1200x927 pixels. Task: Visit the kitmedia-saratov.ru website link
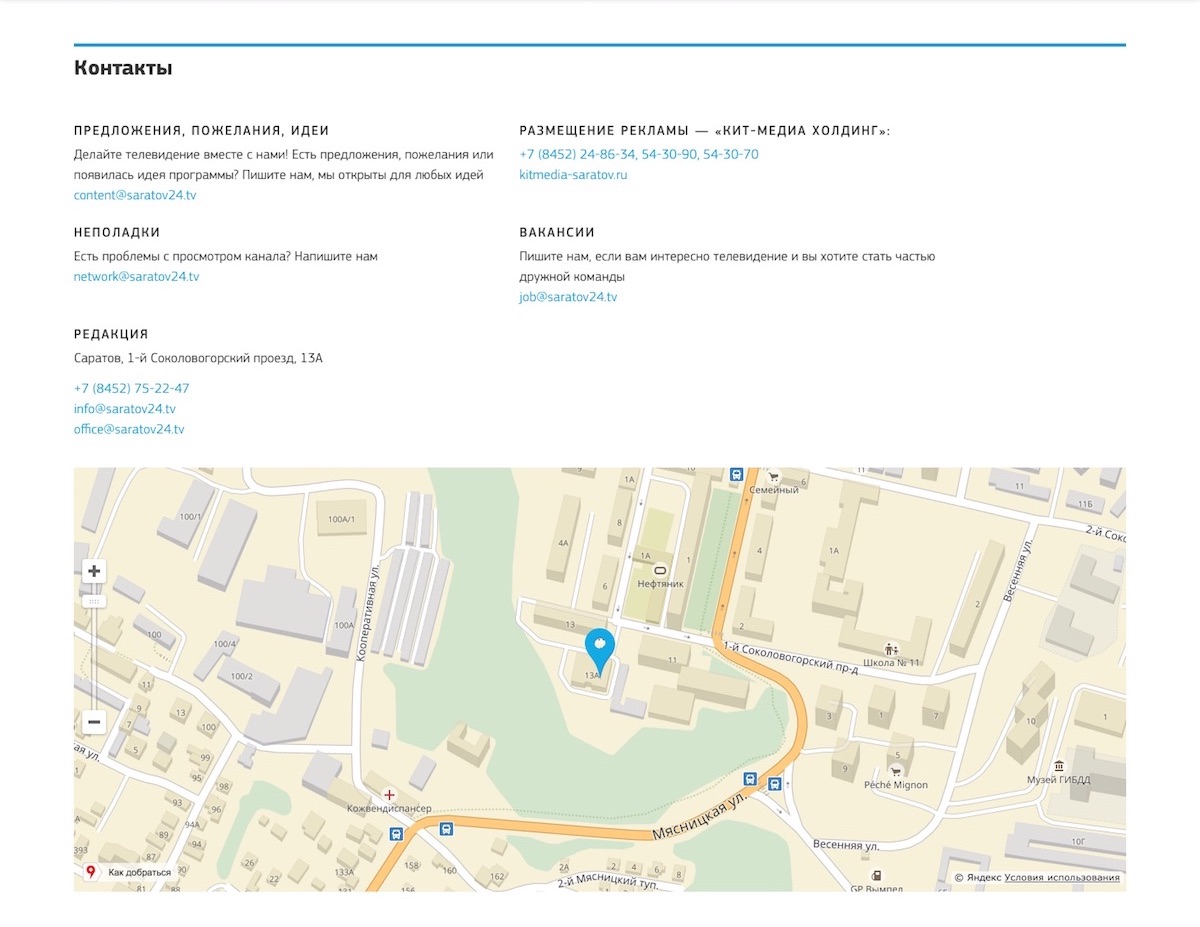pyautogui.click(x=573, y=175)
